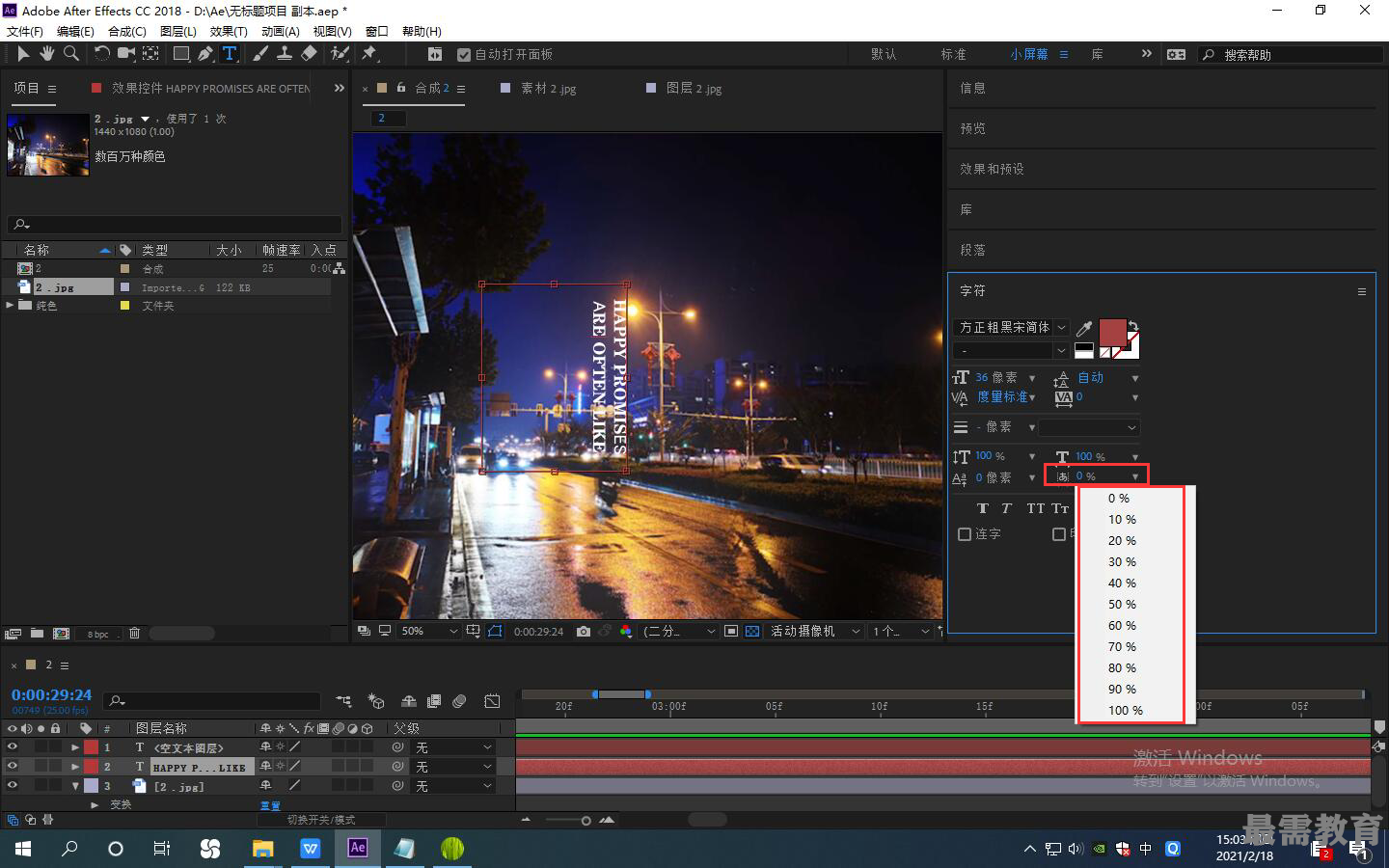Hide layer 2 HAPPY P...LIKE eye icon
The width and height of the screenshot is (1389, 868).
click(13, 767)
